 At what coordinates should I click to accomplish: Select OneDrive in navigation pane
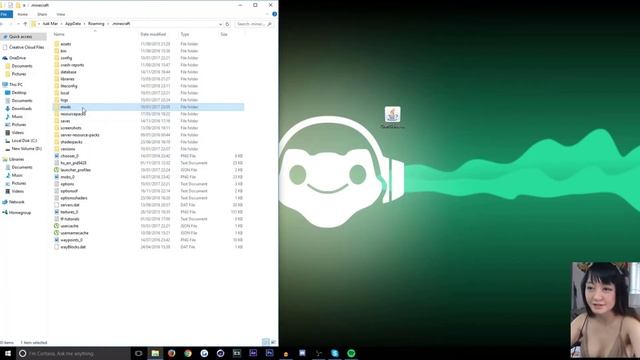coord(18,58)
